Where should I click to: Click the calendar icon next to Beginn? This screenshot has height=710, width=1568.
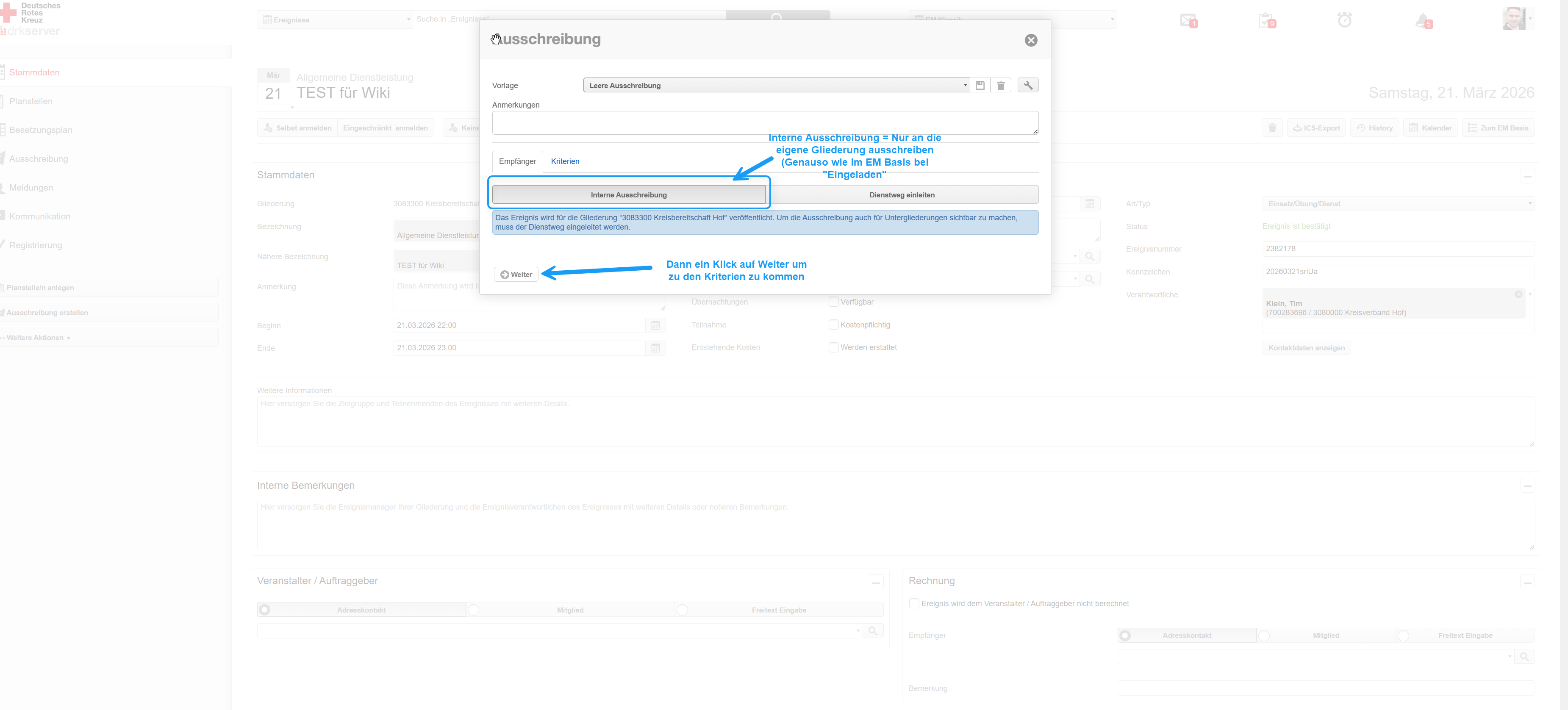[655, 325]
